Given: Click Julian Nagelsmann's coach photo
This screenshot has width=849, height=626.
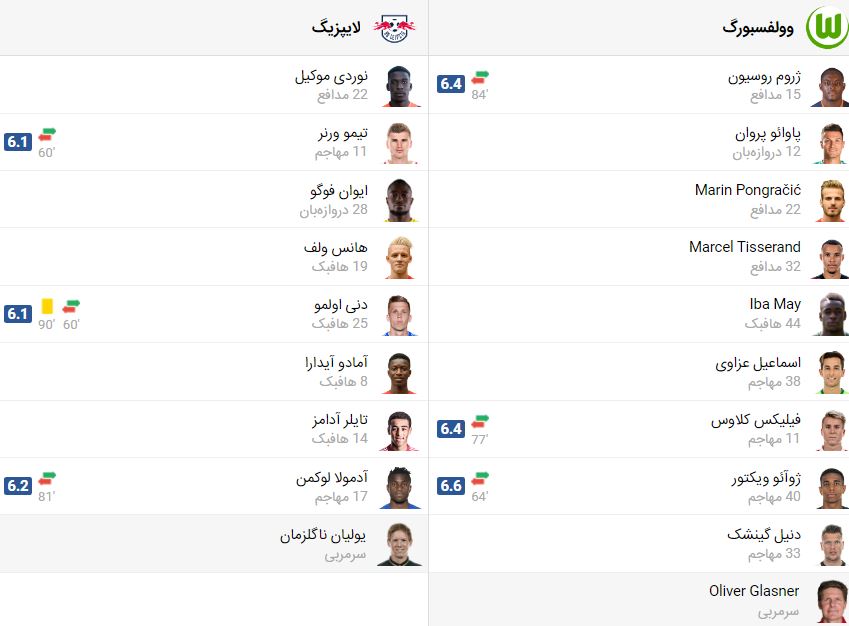Looking at the screenshot, I should pyautogui.click(x=400, y=544).
